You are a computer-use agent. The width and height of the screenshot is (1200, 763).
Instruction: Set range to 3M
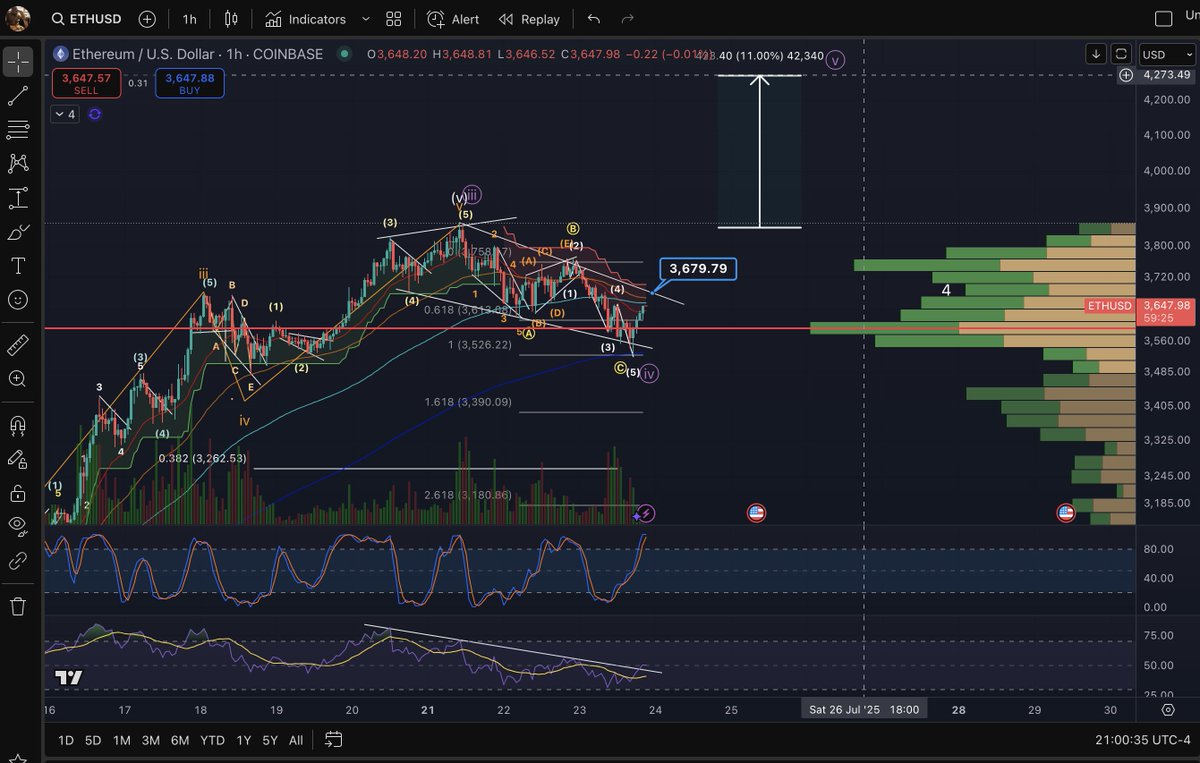[x=151, y=740]
